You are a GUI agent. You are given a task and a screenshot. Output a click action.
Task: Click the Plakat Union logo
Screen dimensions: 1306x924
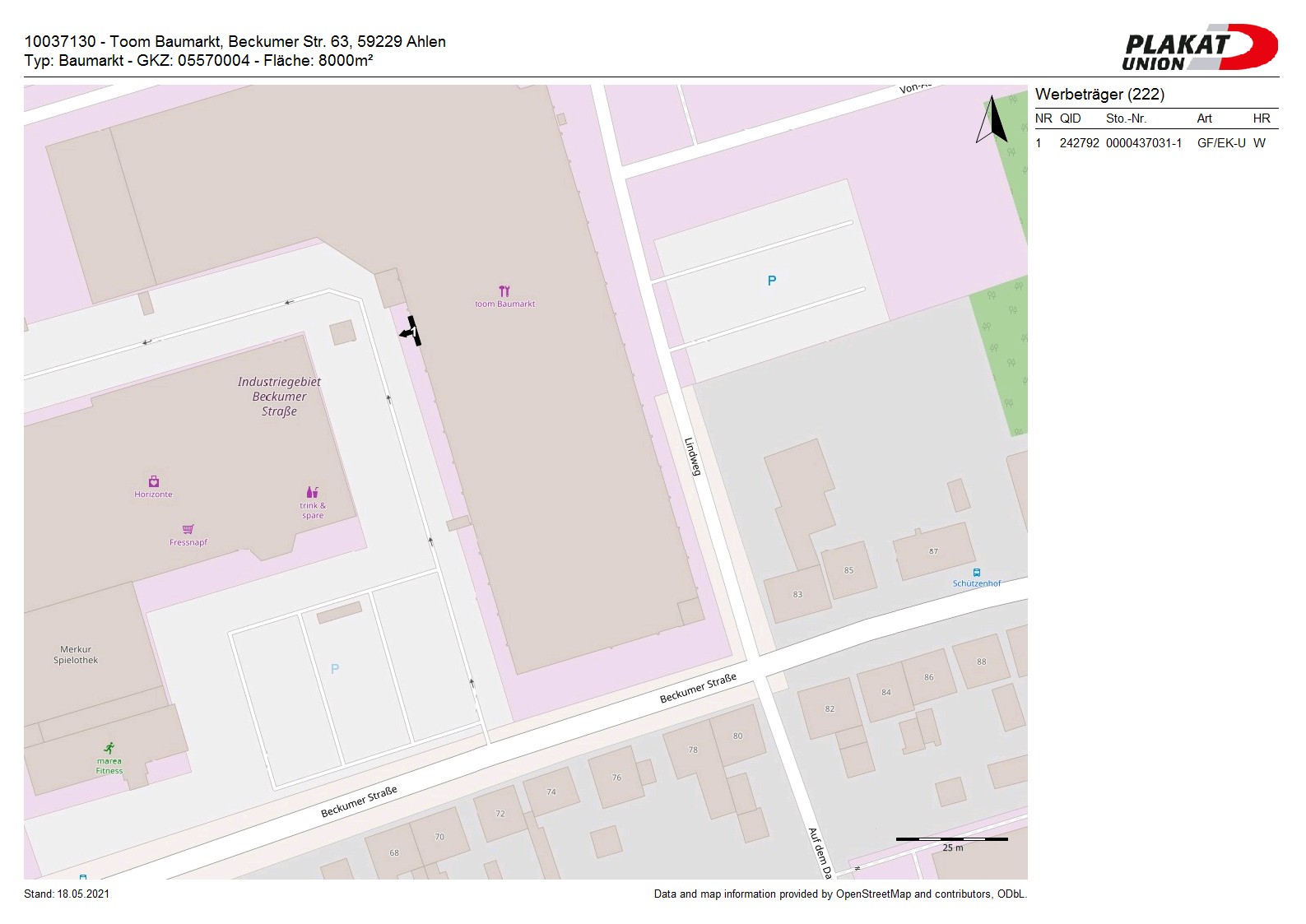[x=1199, y=48]
